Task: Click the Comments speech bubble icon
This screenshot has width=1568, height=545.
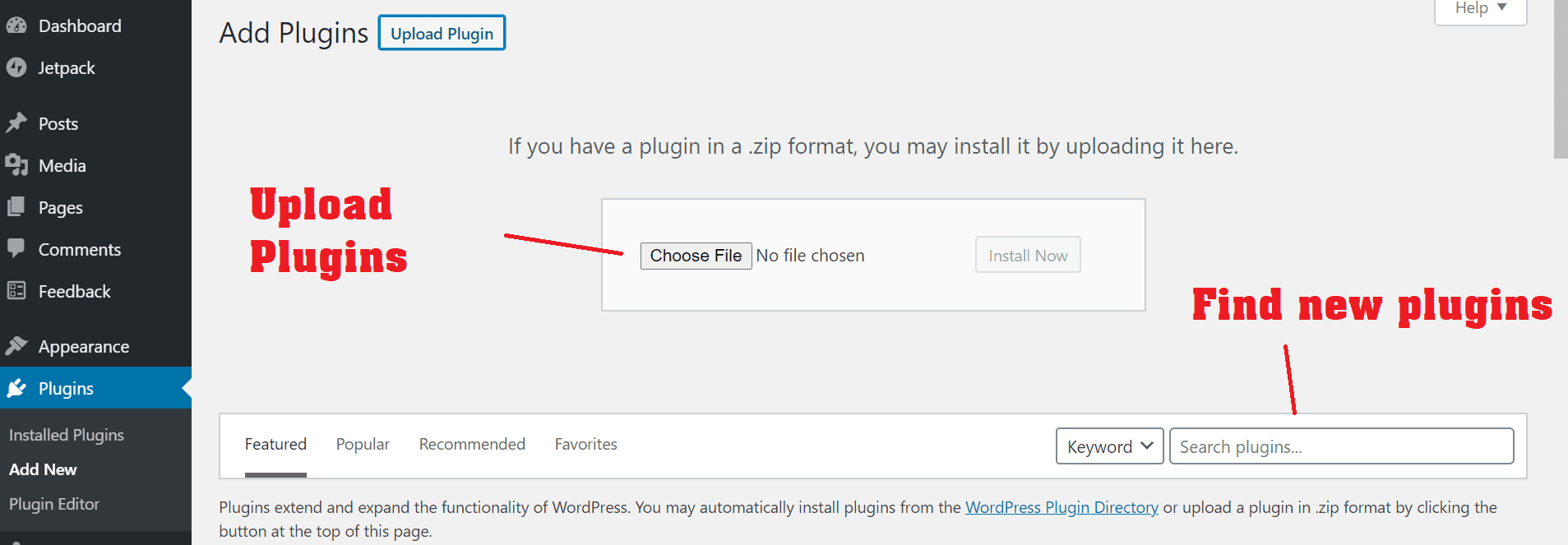Action: point(16,248)
